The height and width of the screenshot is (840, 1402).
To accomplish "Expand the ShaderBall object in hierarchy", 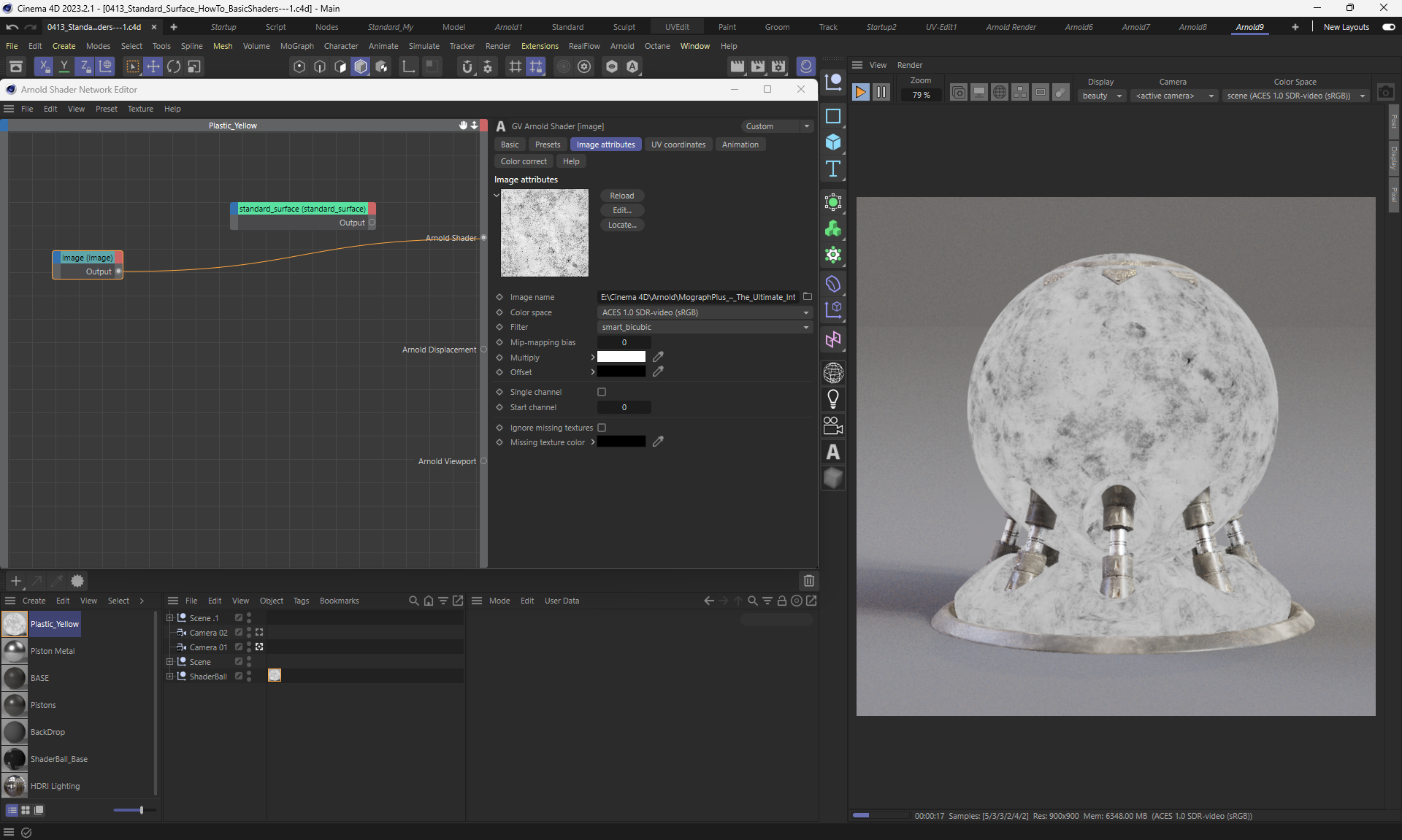I will 169,677.
